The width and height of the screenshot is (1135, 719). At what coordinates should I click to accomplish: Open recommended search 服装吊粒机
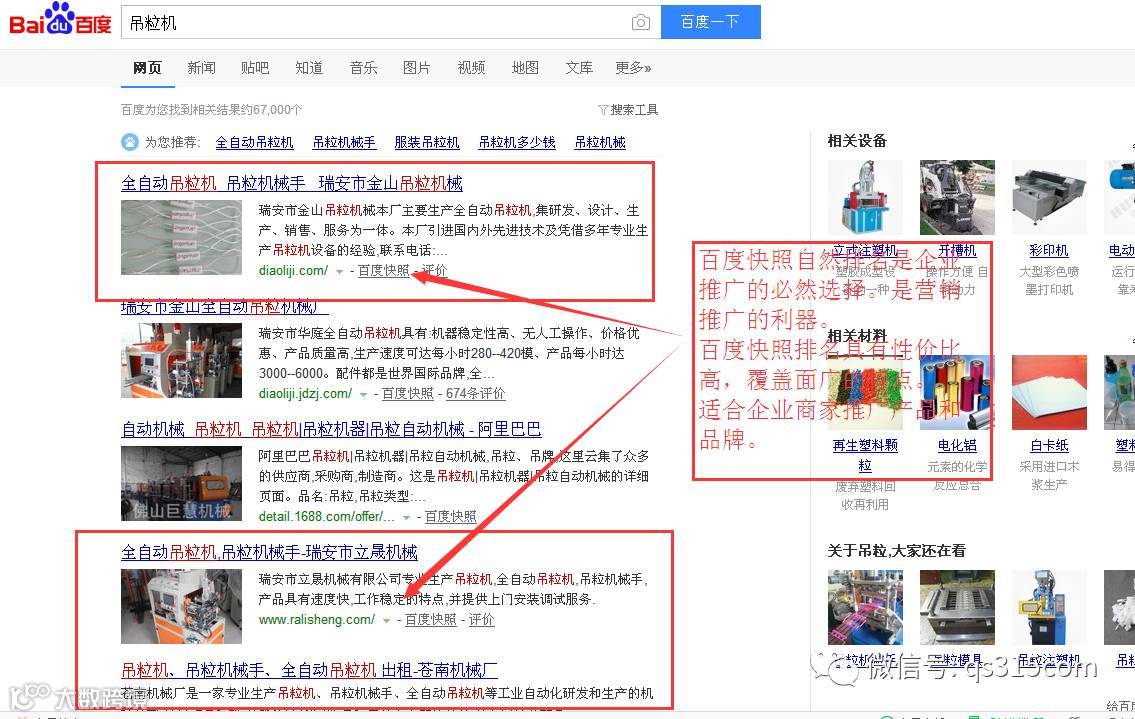tap(427, 143)
